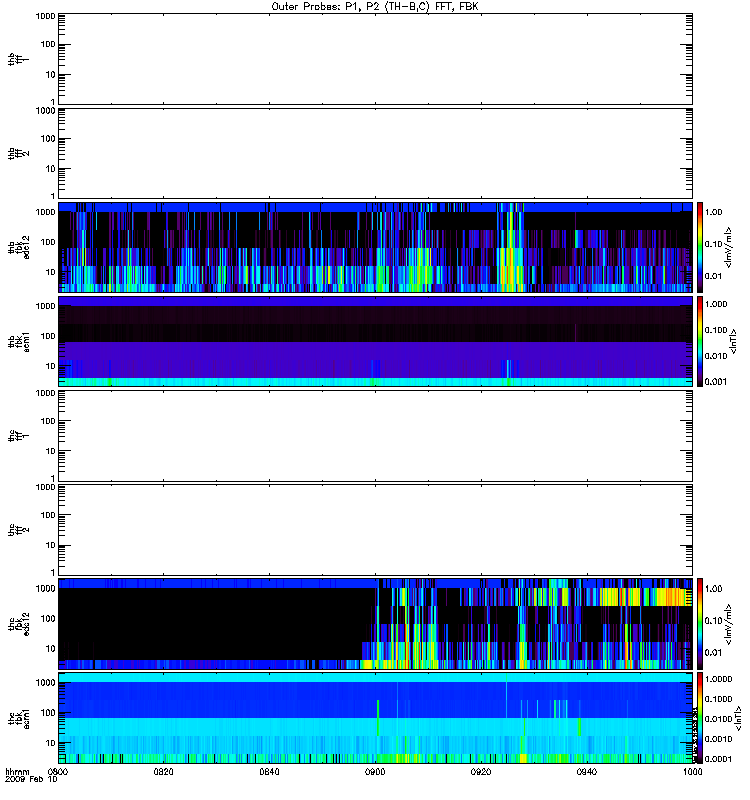The width and height of the screenshot is (750, 800).
Task: Click the thc scm1 spectrogram panel
Action: [x=375, y=718]
